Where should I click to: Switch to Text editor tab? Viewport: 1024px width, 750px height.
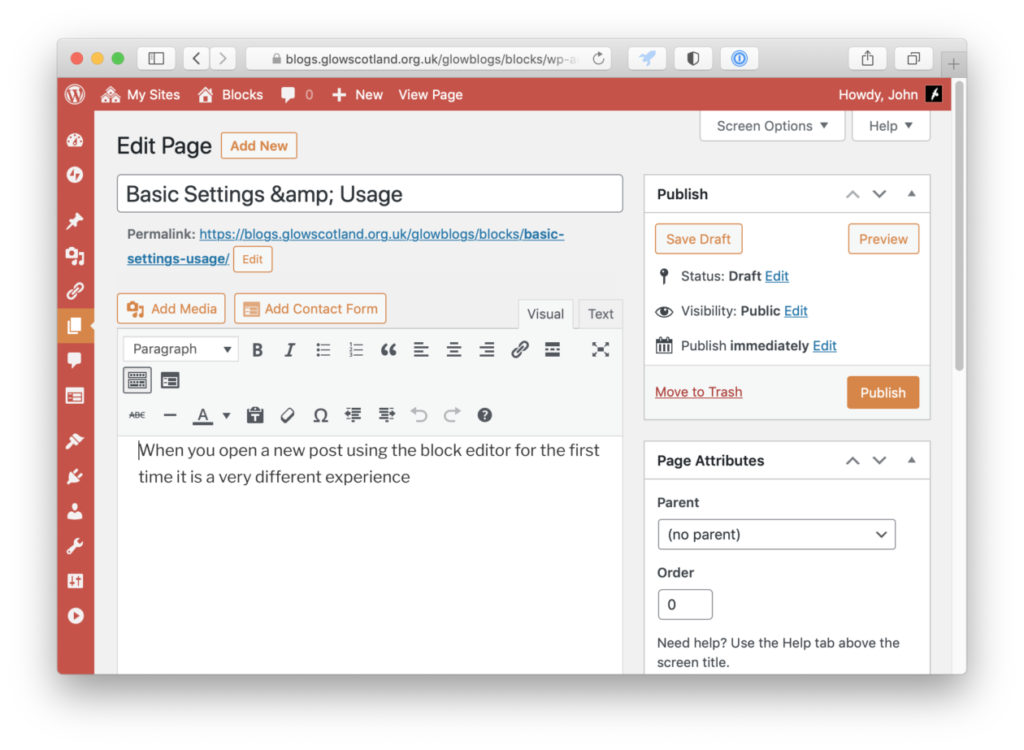tap(600, 314)
